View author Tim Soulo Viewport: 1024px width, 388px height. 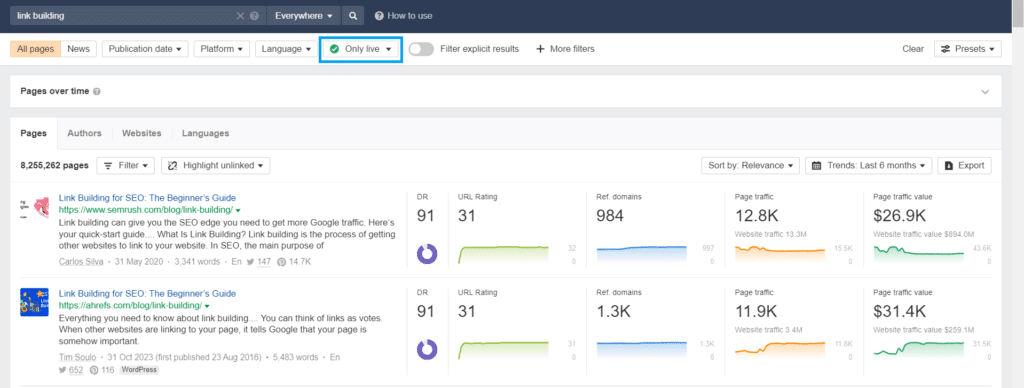point(77,357)
